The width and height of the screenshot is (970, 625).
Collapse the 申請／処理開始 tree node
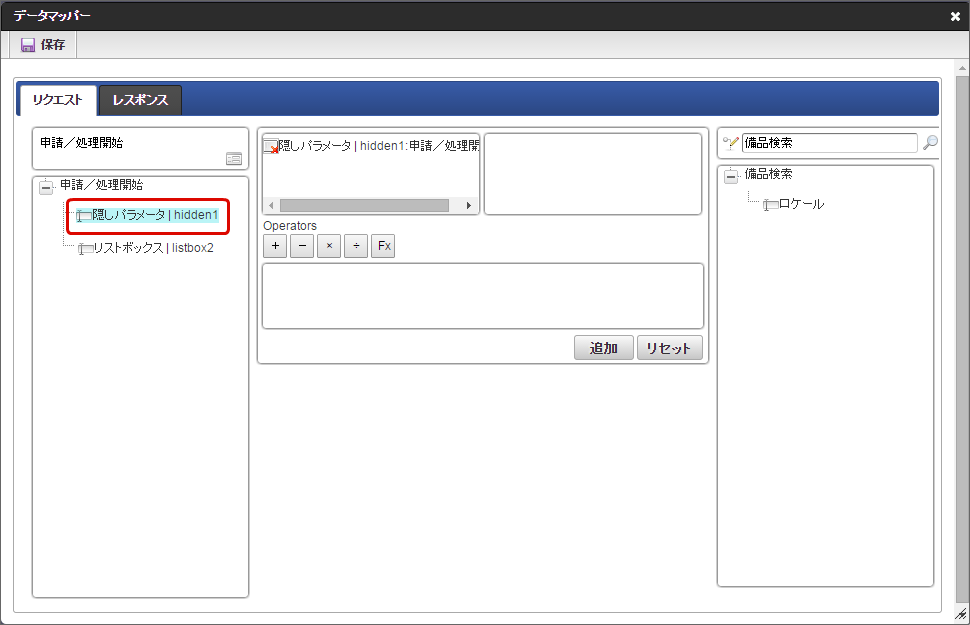pos(46,187)
